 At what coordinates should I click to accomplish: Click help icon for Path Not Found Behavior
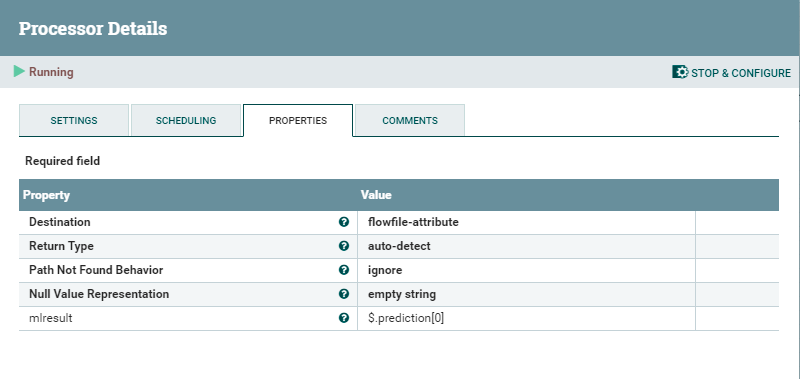tap(344, 270)
